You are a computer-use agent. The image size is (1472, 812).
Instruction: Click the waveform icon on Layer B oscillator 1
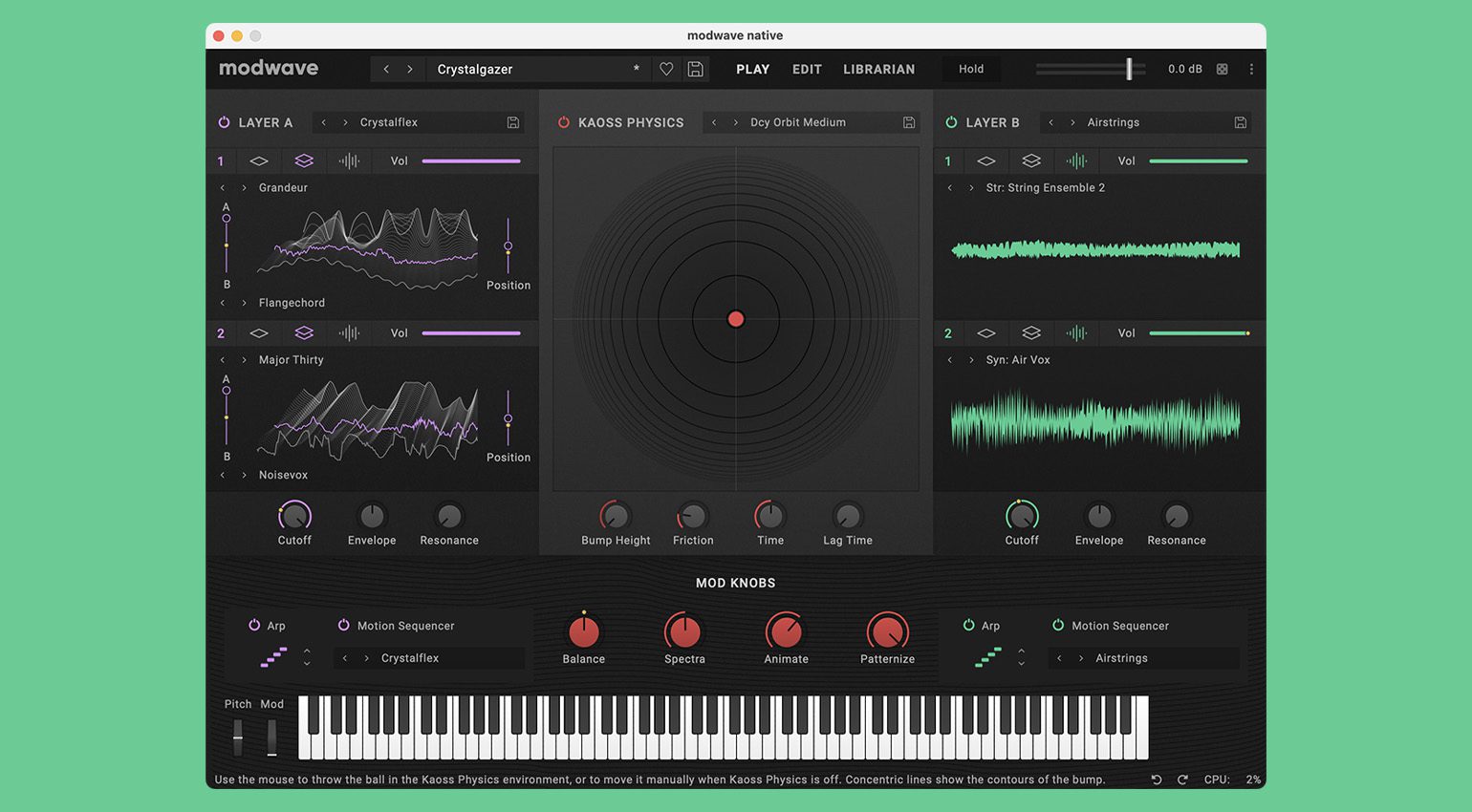pos(1077,160)
